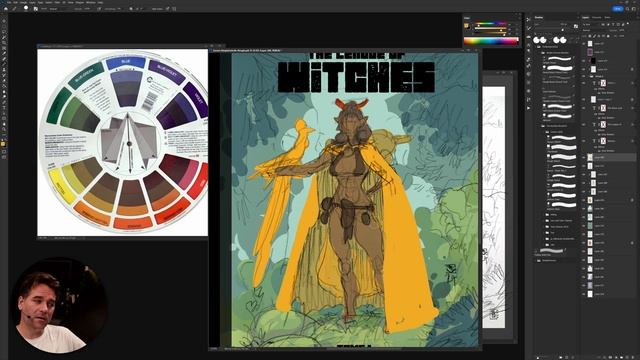640x360 pixels.
Task: Hide the highlighted selected layer's eye icon
Action: pos(584,157)
